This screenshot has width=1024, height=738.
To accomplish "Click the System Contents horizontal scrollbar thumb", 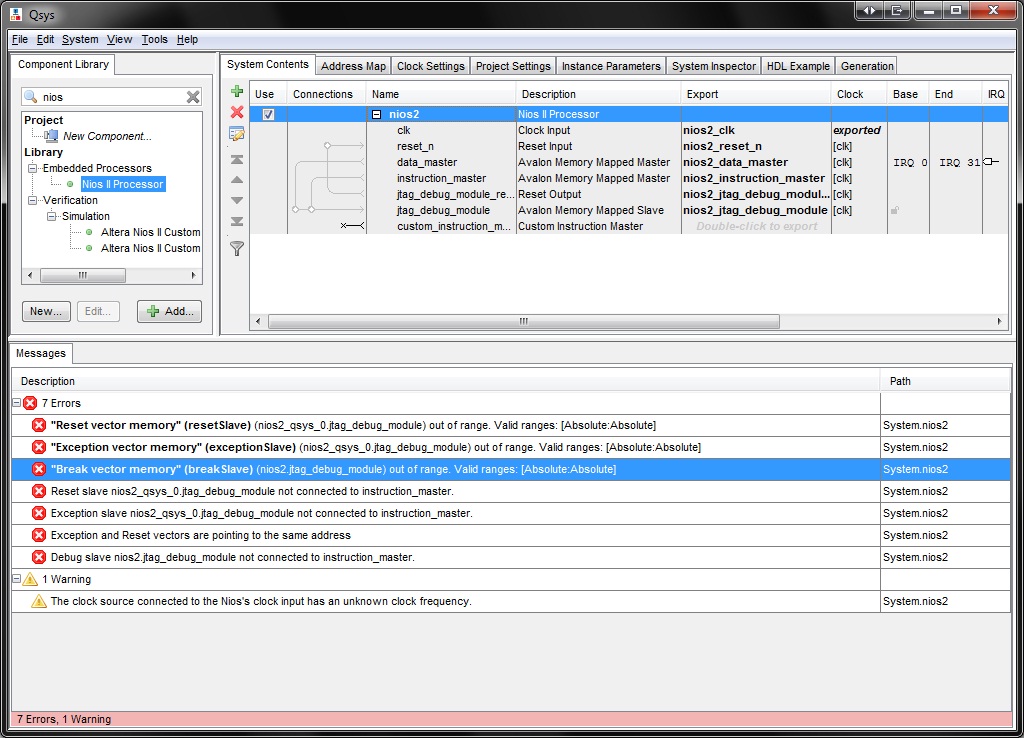I will 524,321.
